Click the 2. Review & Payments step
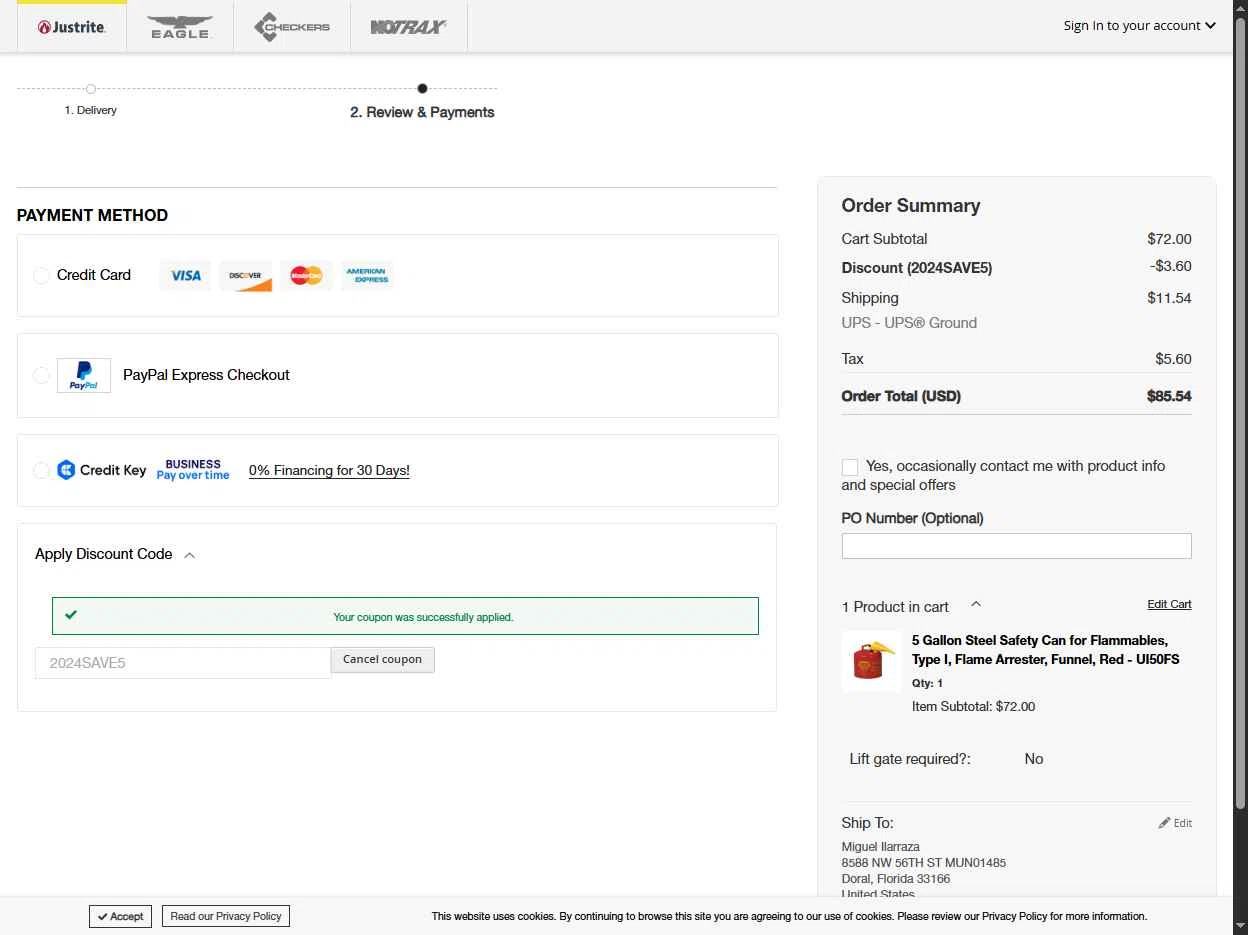This screenshot has width=1248, height=935. pyautogui.click(x=422, y=112)
